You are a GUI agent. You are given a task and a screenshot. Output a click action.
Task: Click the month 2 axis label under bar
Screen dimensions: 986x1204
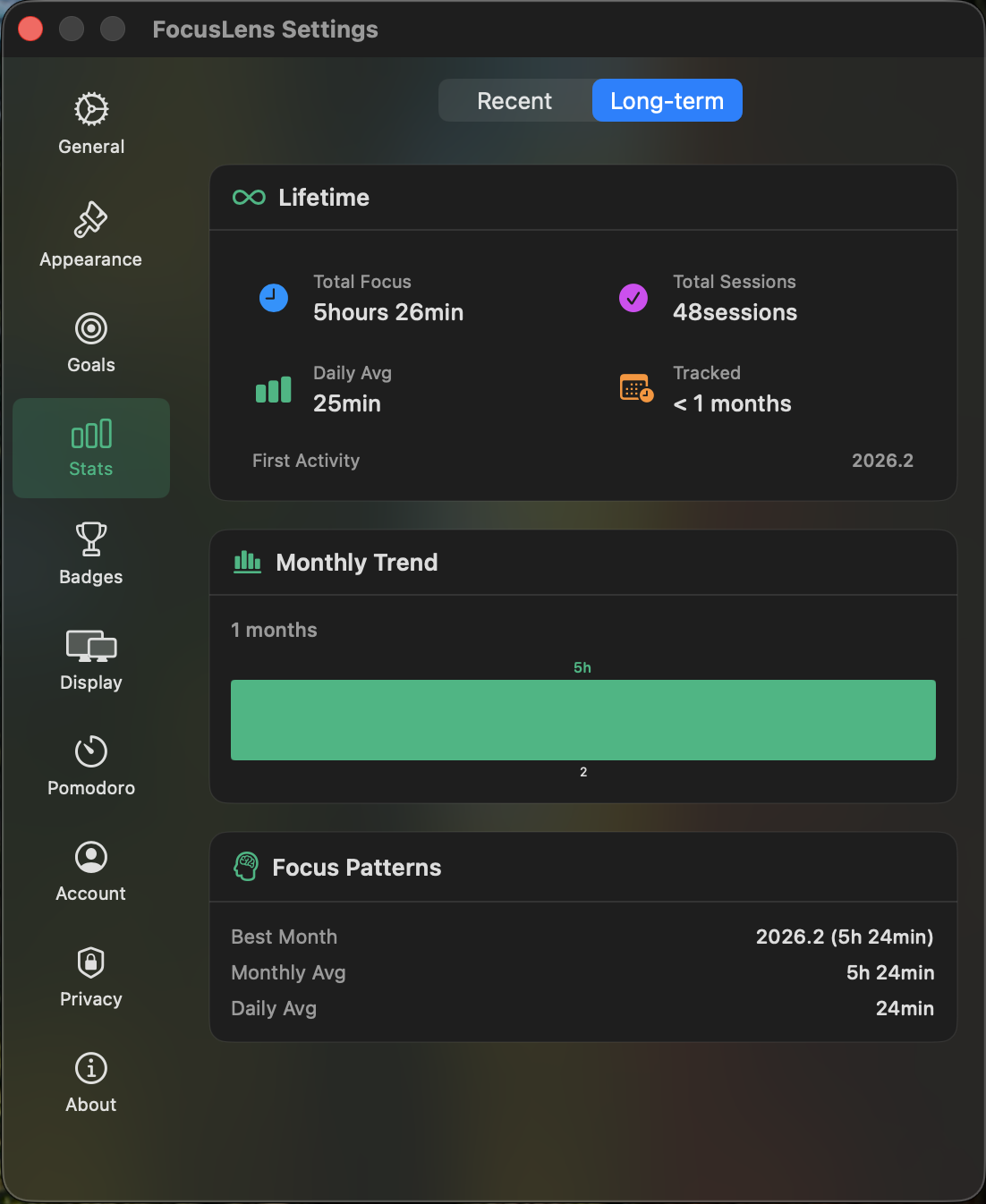(x=583, y=772)
